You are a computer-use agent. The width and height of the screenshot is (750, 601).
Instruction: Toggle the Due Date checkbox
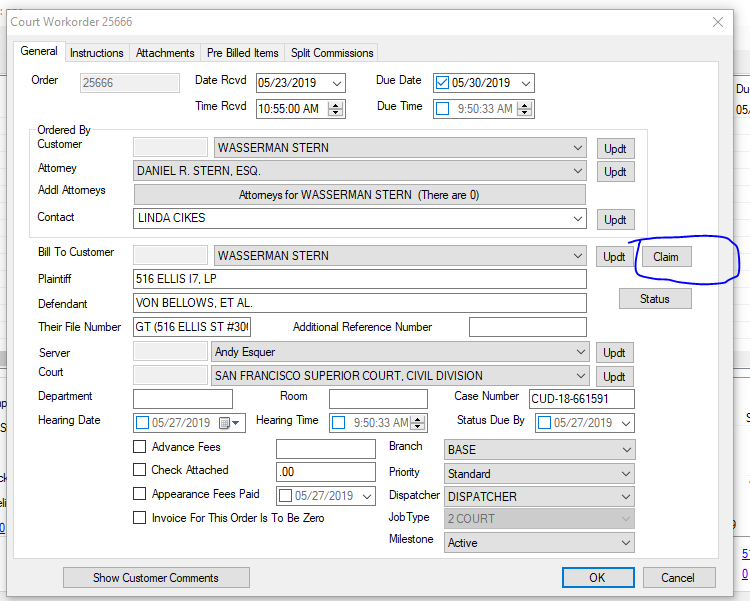[x=442, y=83]
